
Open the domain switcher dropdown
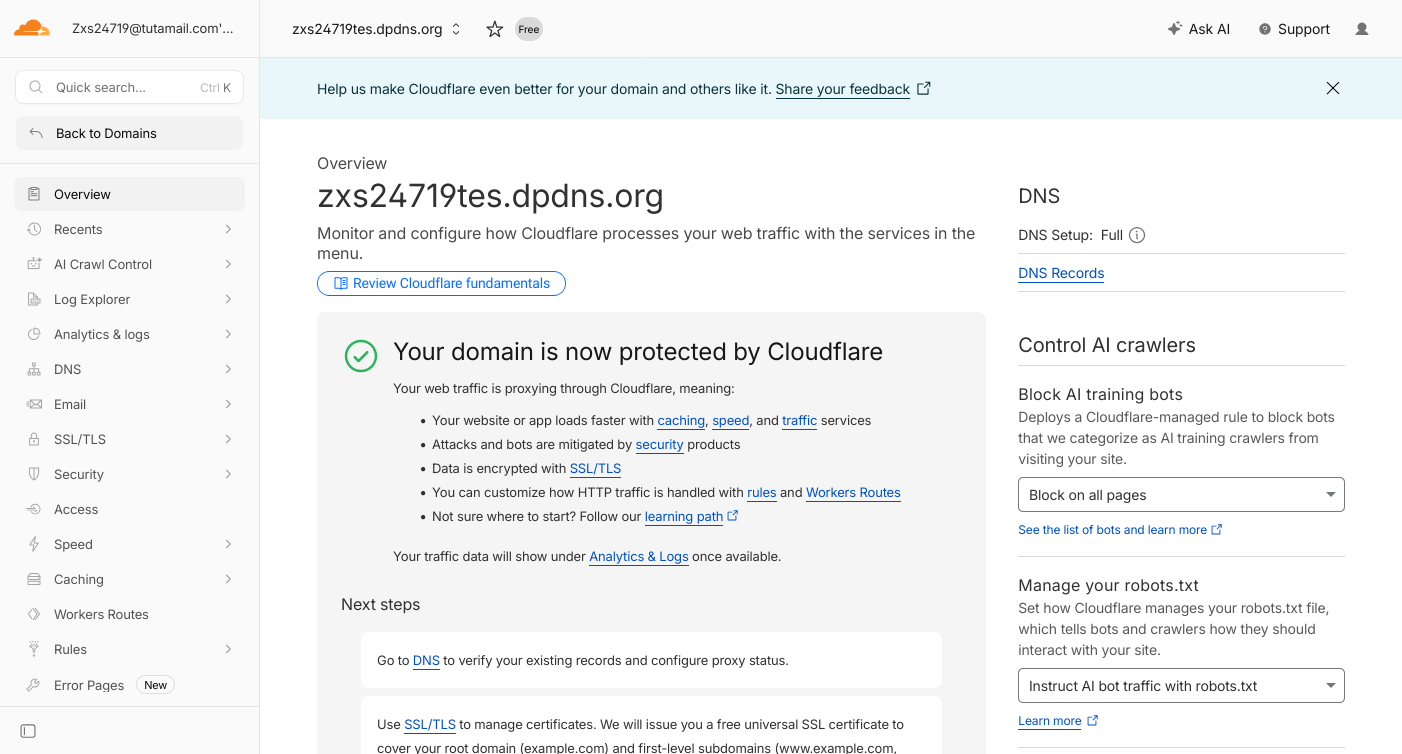click(x=377, y=29)
